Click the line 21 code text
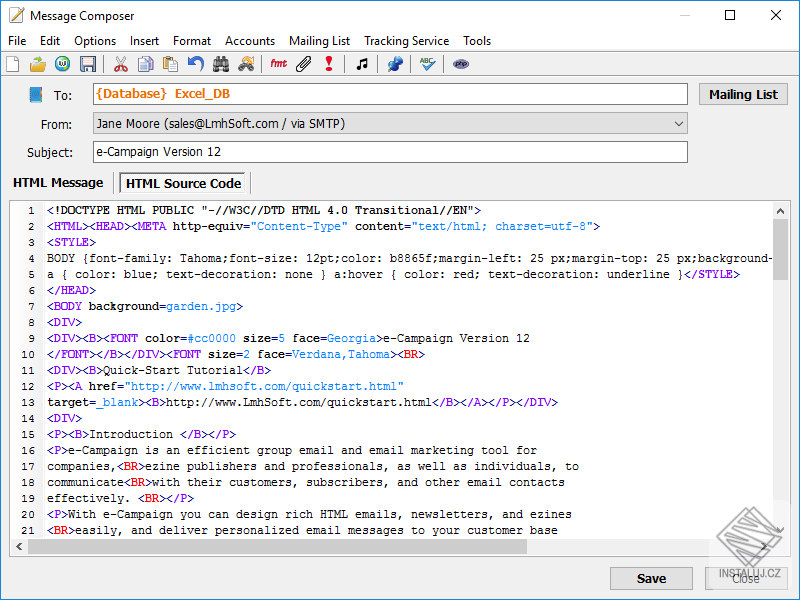The width and height of the screenshot is (800, 600). [302, 530]
